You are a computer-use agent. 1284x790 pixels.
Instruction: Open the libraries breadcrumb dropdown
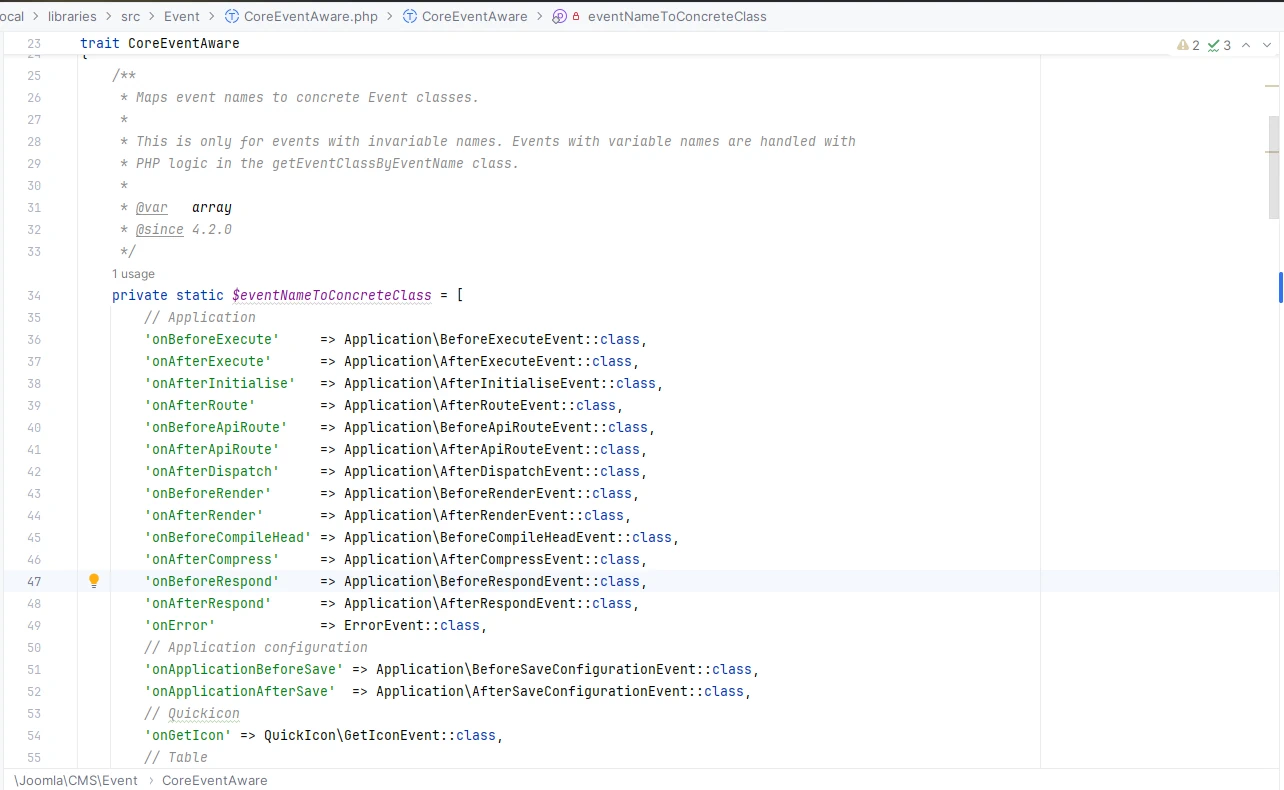[x=72, y=16]
